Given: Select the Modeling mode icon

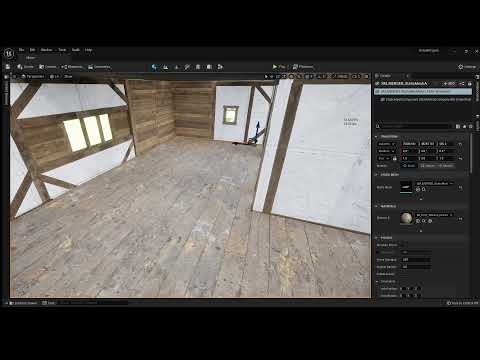Looking at the screenshot, I should coord(198,67).
